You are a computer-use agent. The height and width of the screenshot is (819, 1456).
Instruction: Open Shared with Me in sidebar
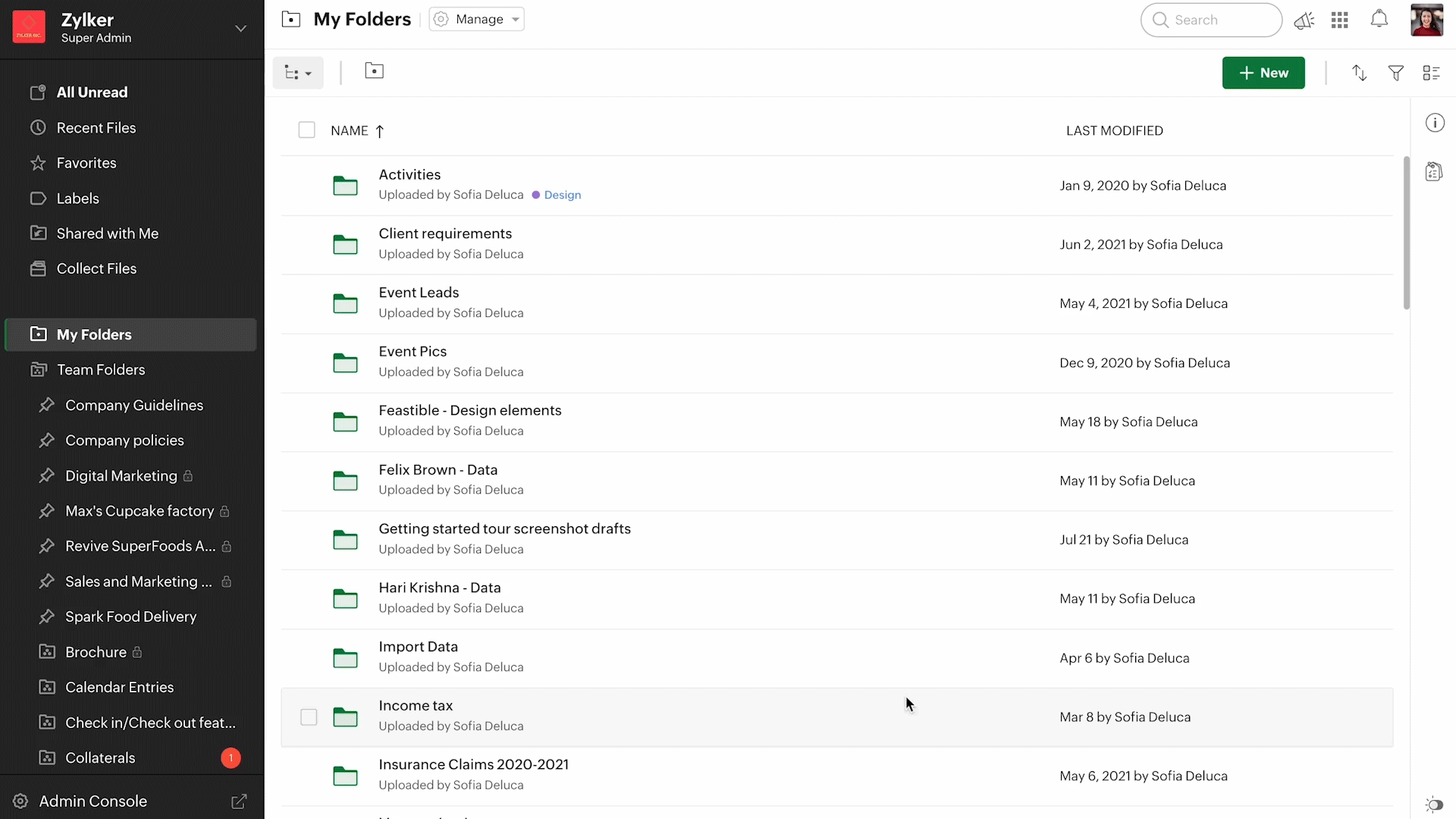click(x=107, y=234)
